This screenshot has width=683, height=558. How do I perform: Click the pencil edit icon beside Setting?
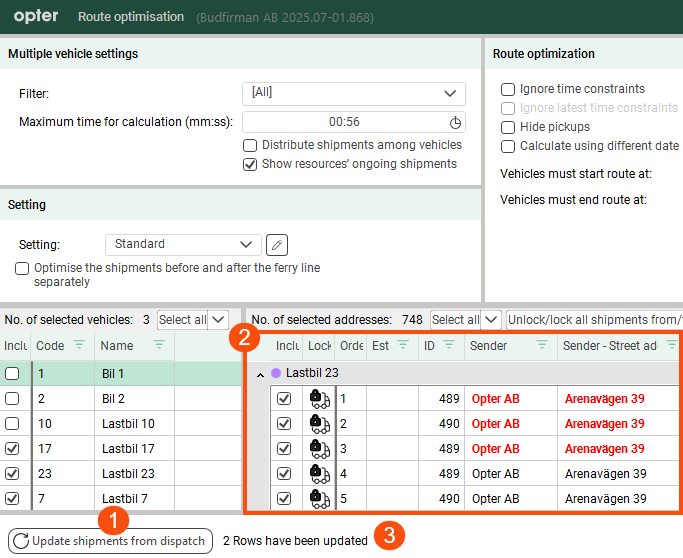pyautogui.click(x=277, y=244)
